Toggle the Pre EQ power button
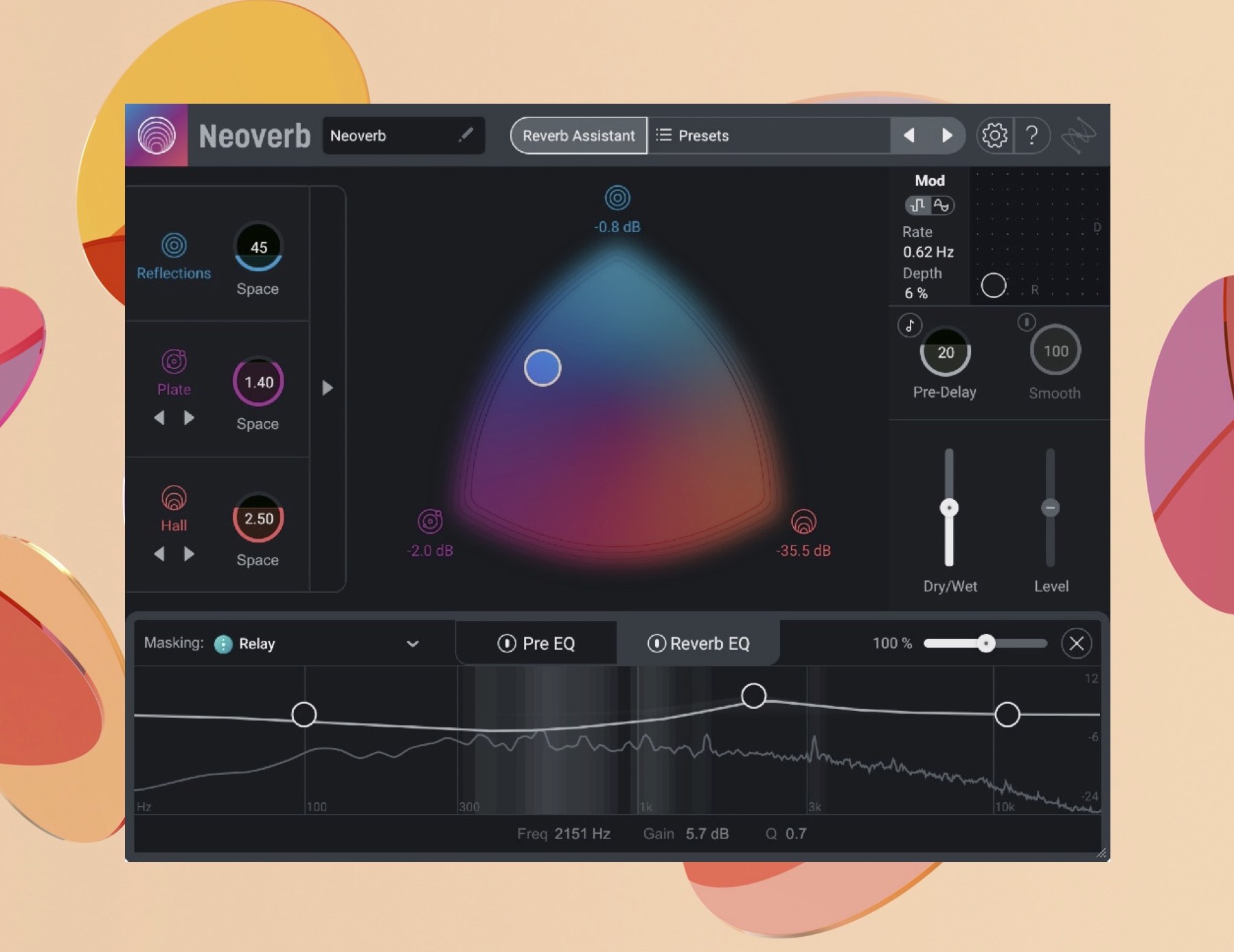1234x952 pixels. pyautogui.click(x=506, y=644)
